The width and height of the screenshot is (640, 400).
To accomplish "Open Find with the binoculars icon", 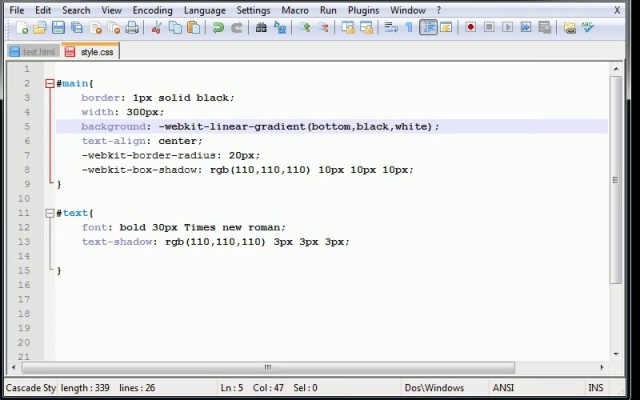I will [261, 27].
